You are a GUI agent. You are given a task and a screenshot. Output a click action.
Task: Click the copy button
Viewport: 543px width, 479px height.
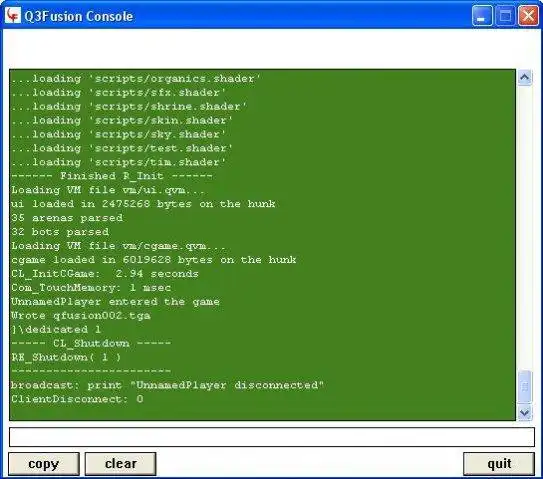44,464
